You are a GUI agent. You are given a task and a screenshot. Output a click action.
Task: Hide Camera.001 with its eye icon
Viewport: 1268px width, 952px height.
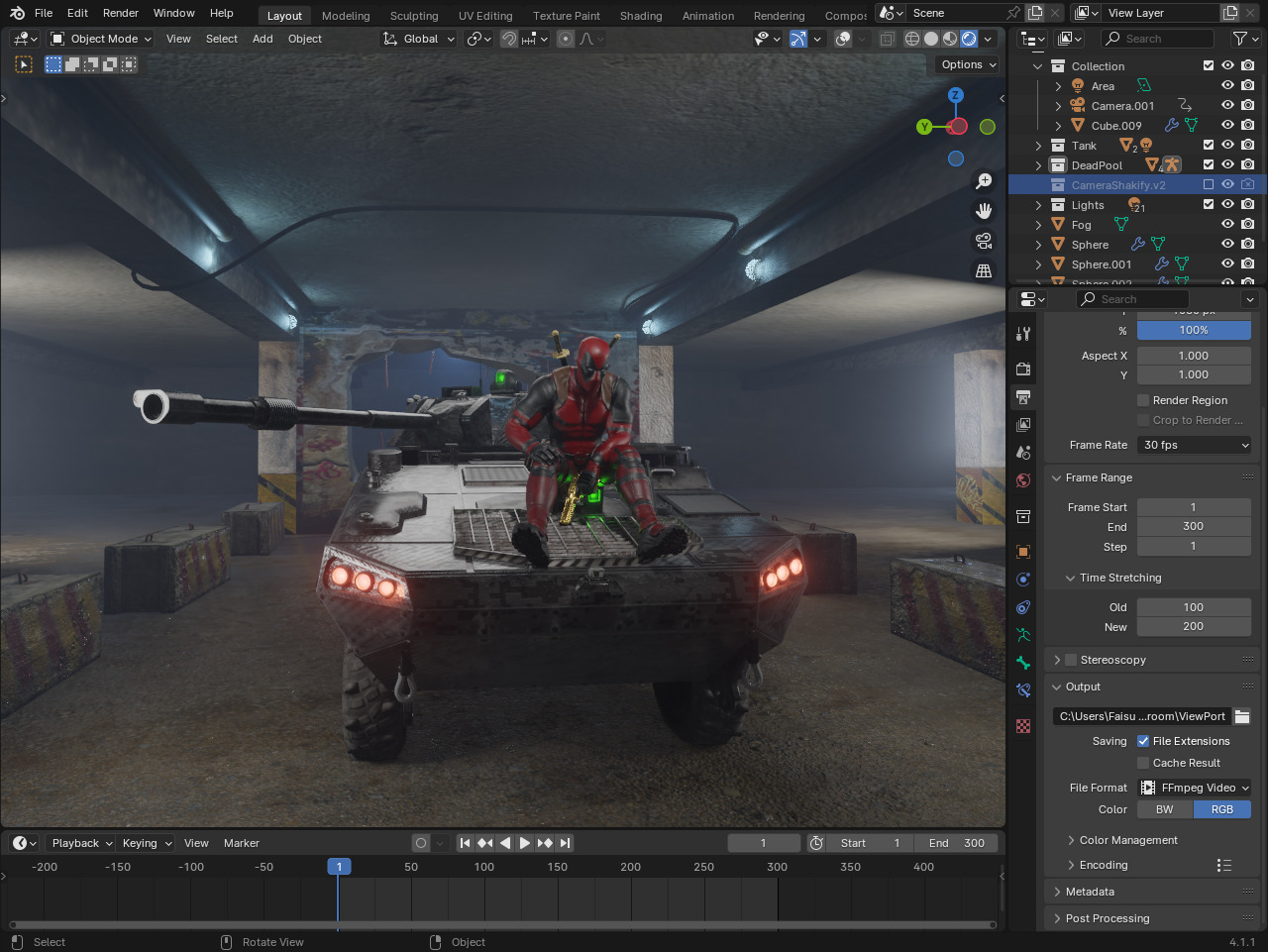[1227, 106]
